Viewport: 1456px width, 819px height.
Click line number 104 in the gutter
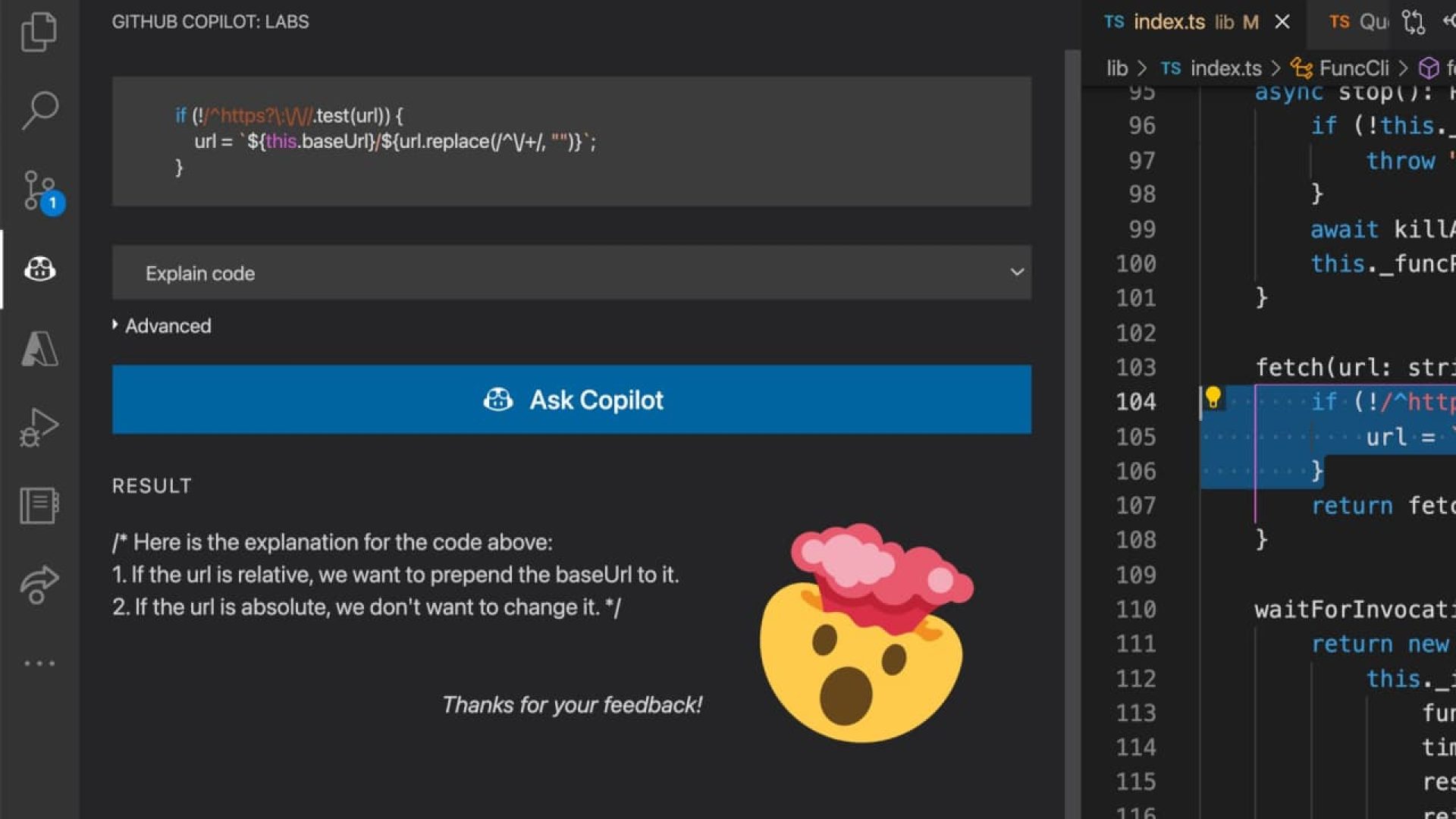pos(1135,402)
